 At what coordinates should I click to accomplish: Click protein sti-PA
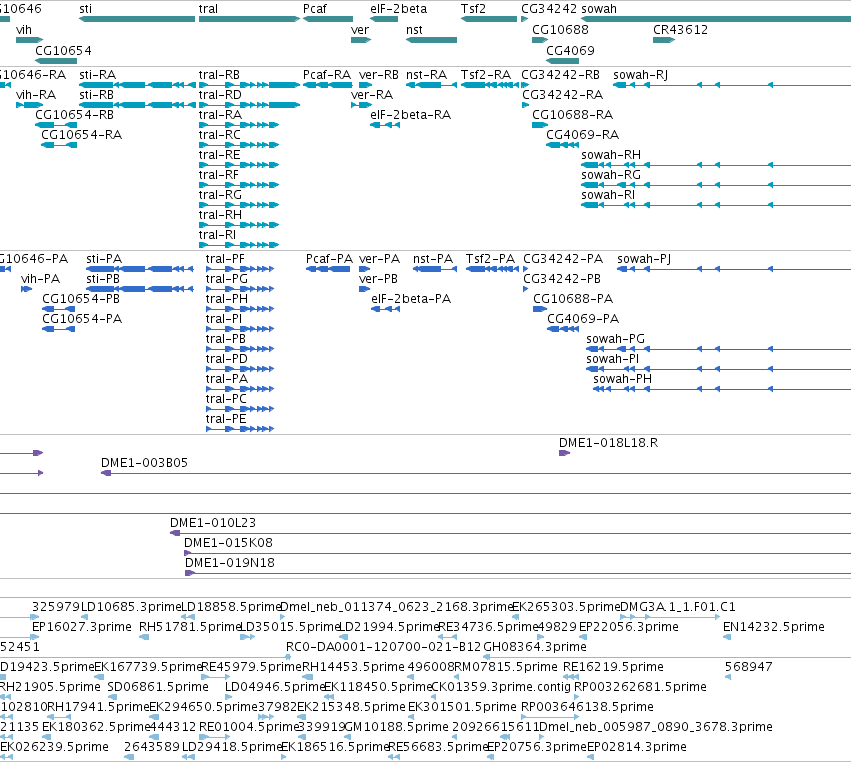(x=139, y=269)
